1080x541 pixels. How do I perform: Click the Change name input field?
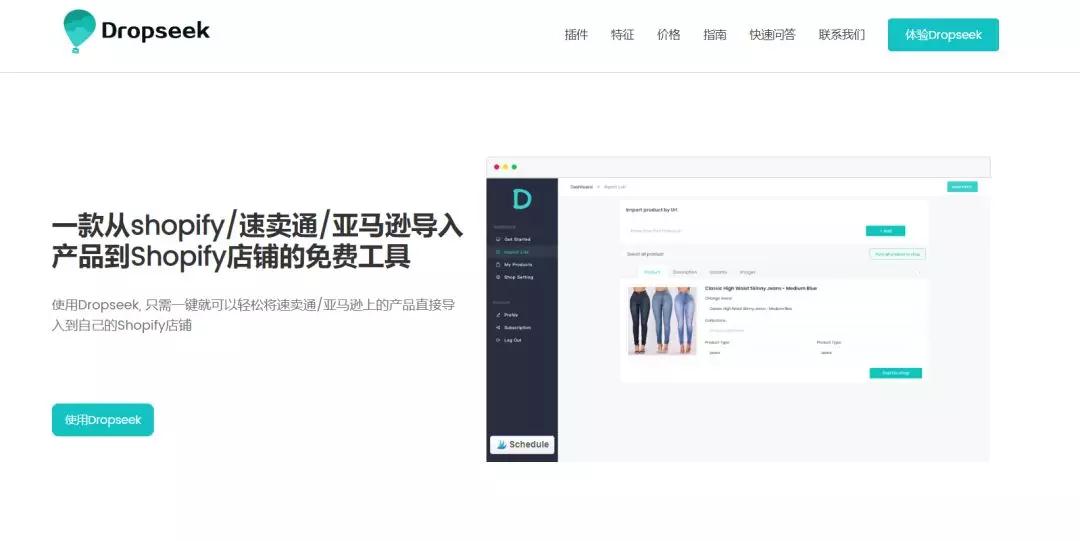pyautogui.click(x=811, y=309)
